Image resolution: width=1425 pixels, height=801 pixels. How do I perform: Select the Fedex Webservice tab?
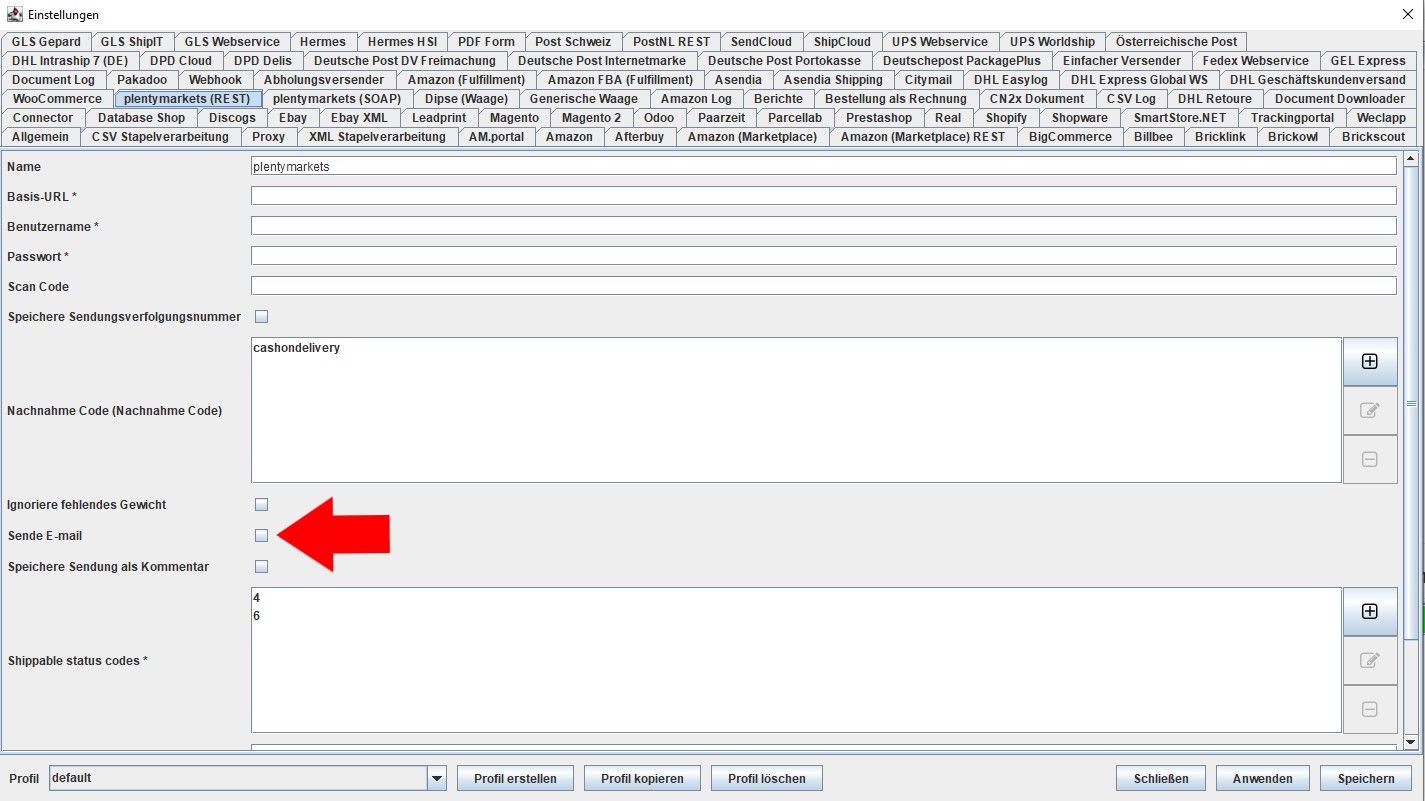(1255, 61)
